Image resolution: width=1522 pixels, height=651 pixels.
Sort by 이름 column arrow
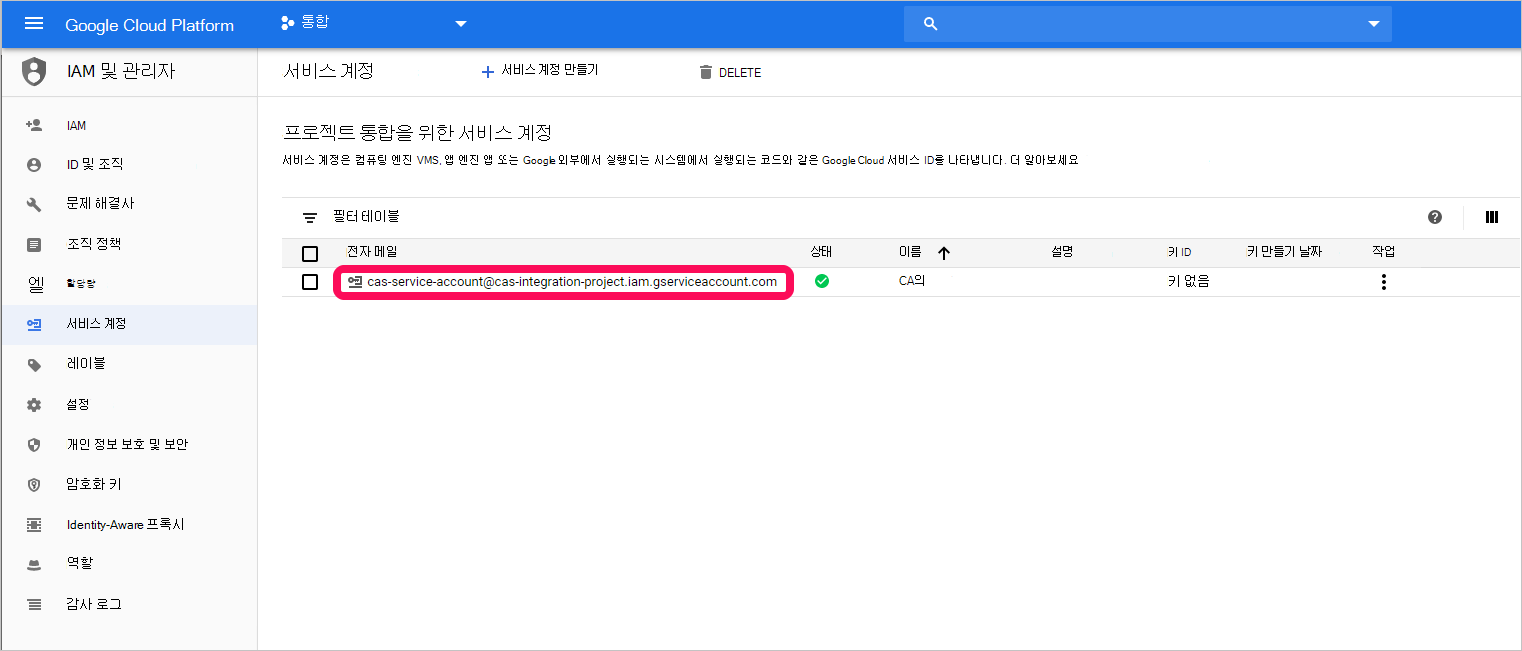(x=943, y=253)
